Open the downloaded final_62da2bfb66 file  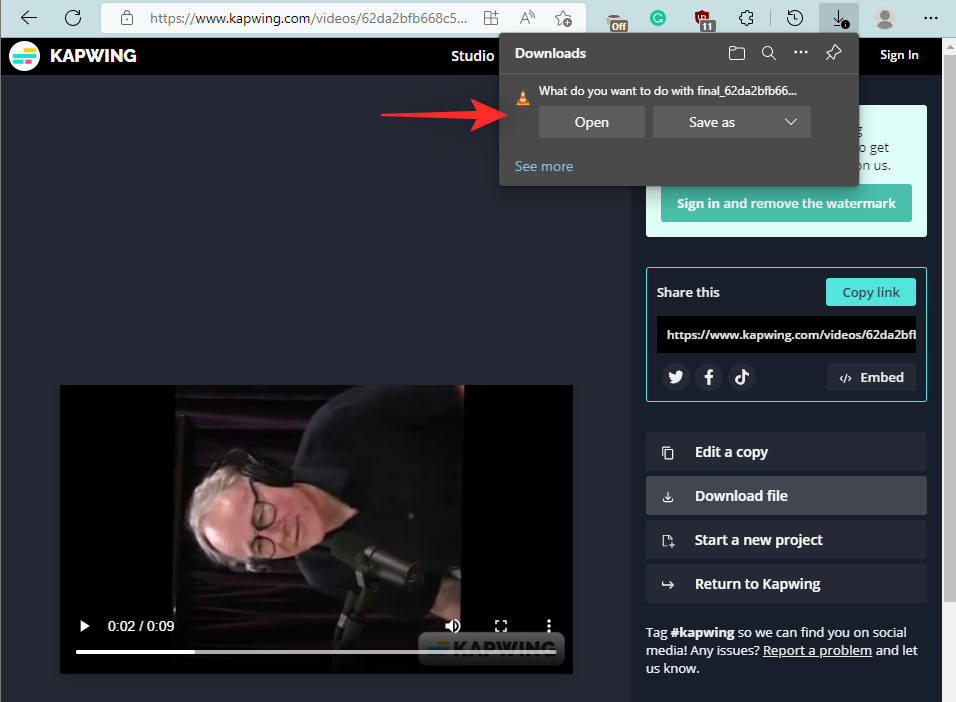(x=591, y=122)
